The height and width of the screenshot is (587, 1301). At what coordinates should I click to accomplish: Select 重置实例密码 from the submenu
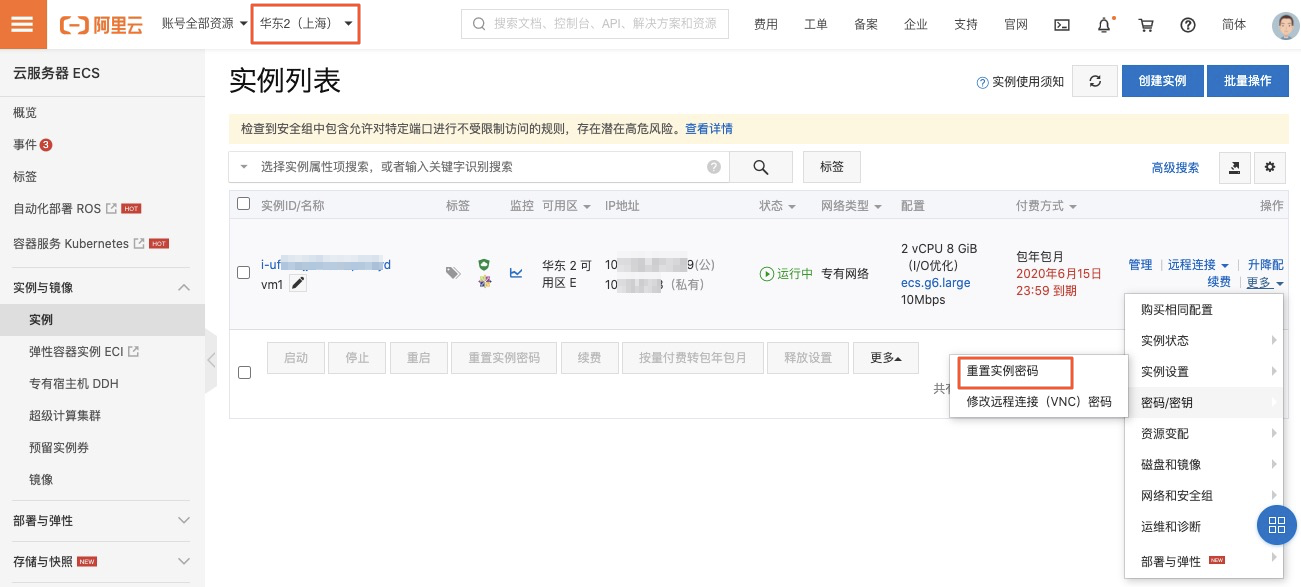coord(1010,371)
